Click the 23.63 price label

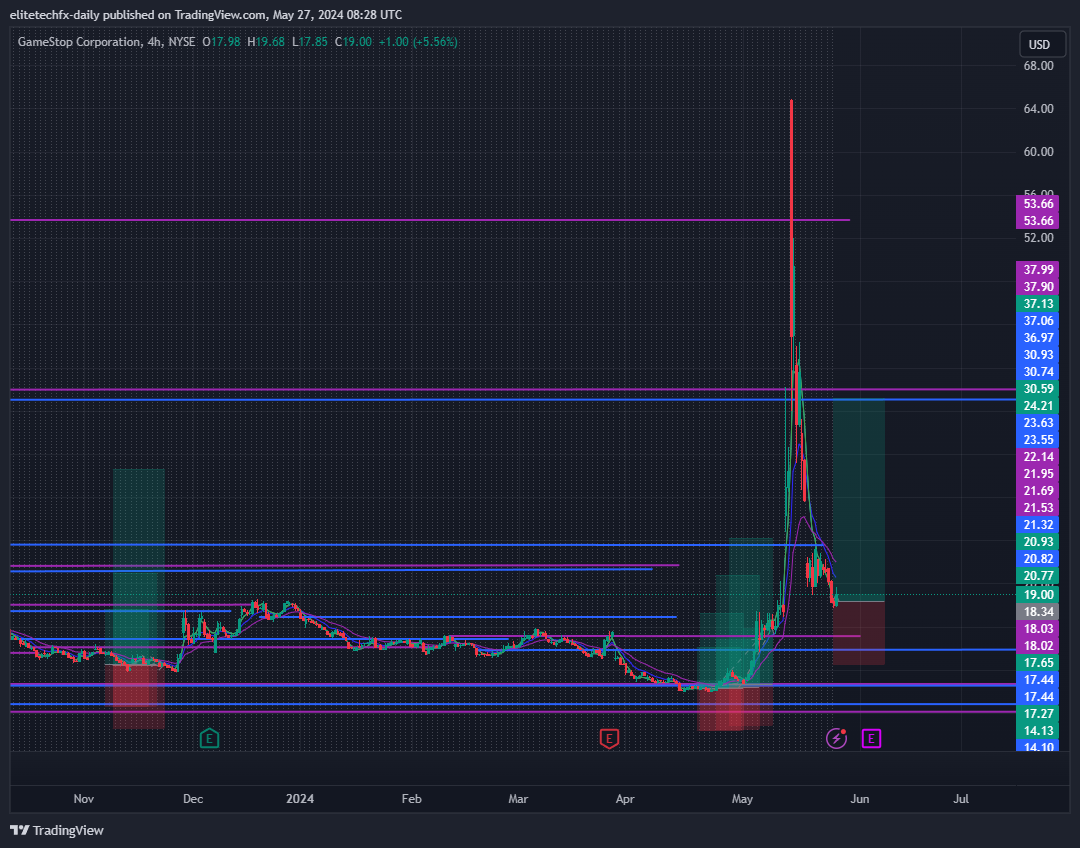tap(1037, 422)
